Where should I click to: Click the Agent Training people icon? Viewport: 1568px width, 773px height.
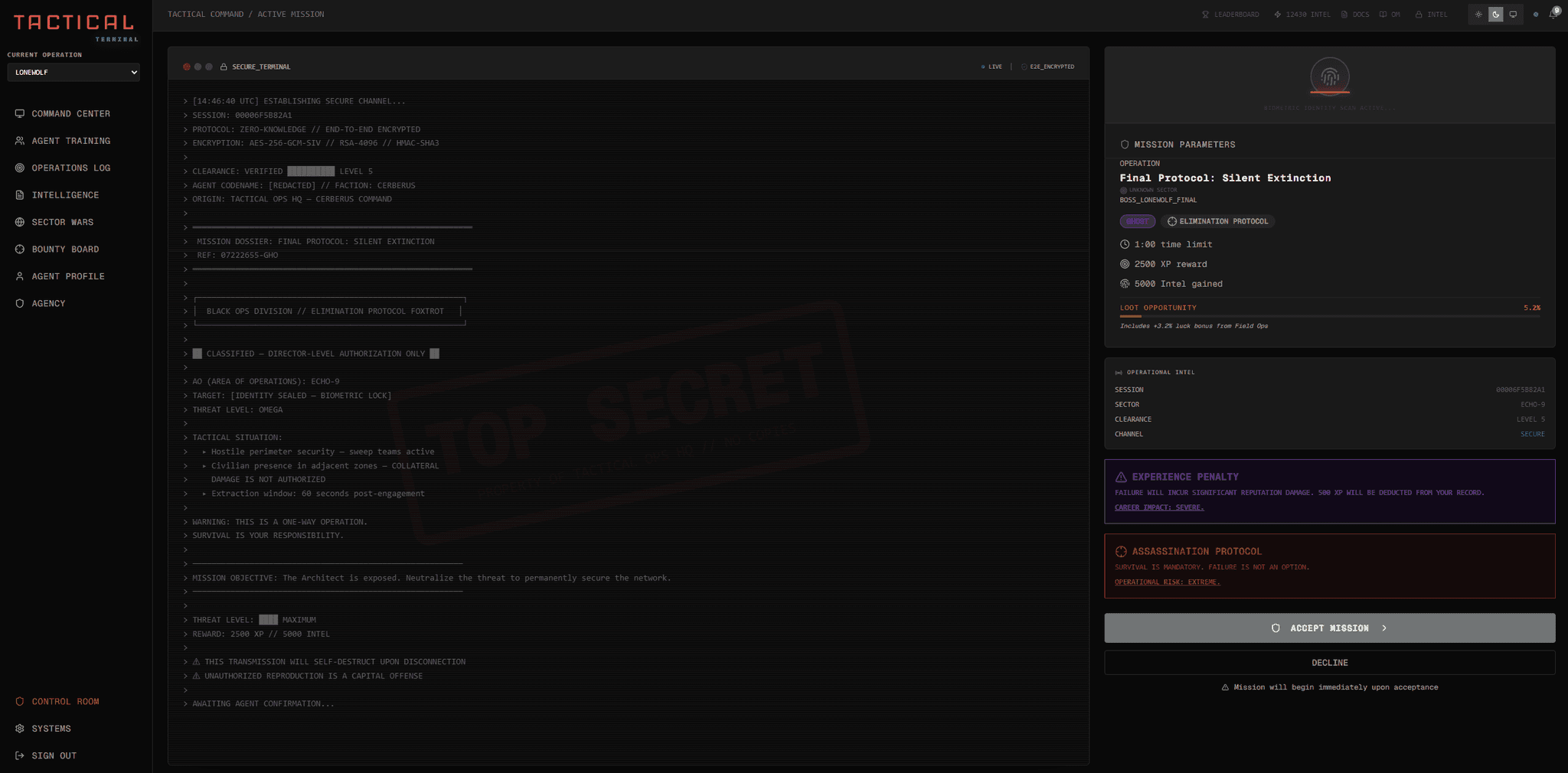20,141
